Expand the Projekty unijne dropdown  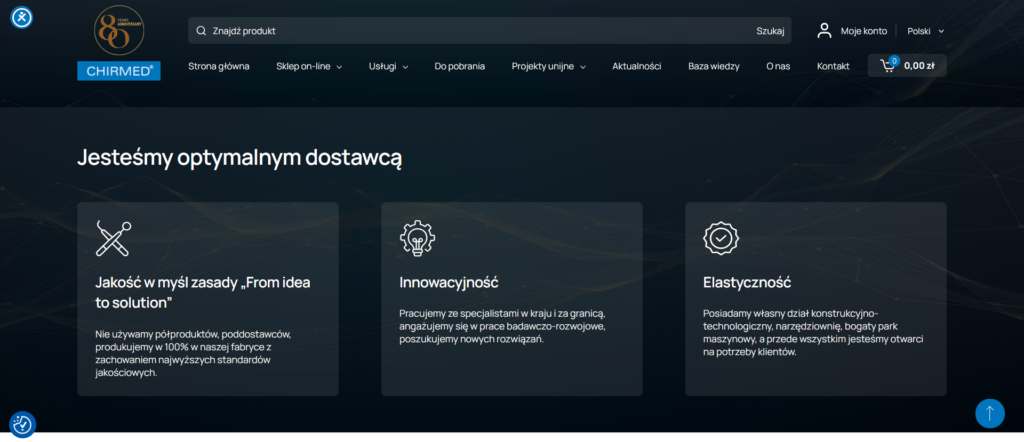549,66
